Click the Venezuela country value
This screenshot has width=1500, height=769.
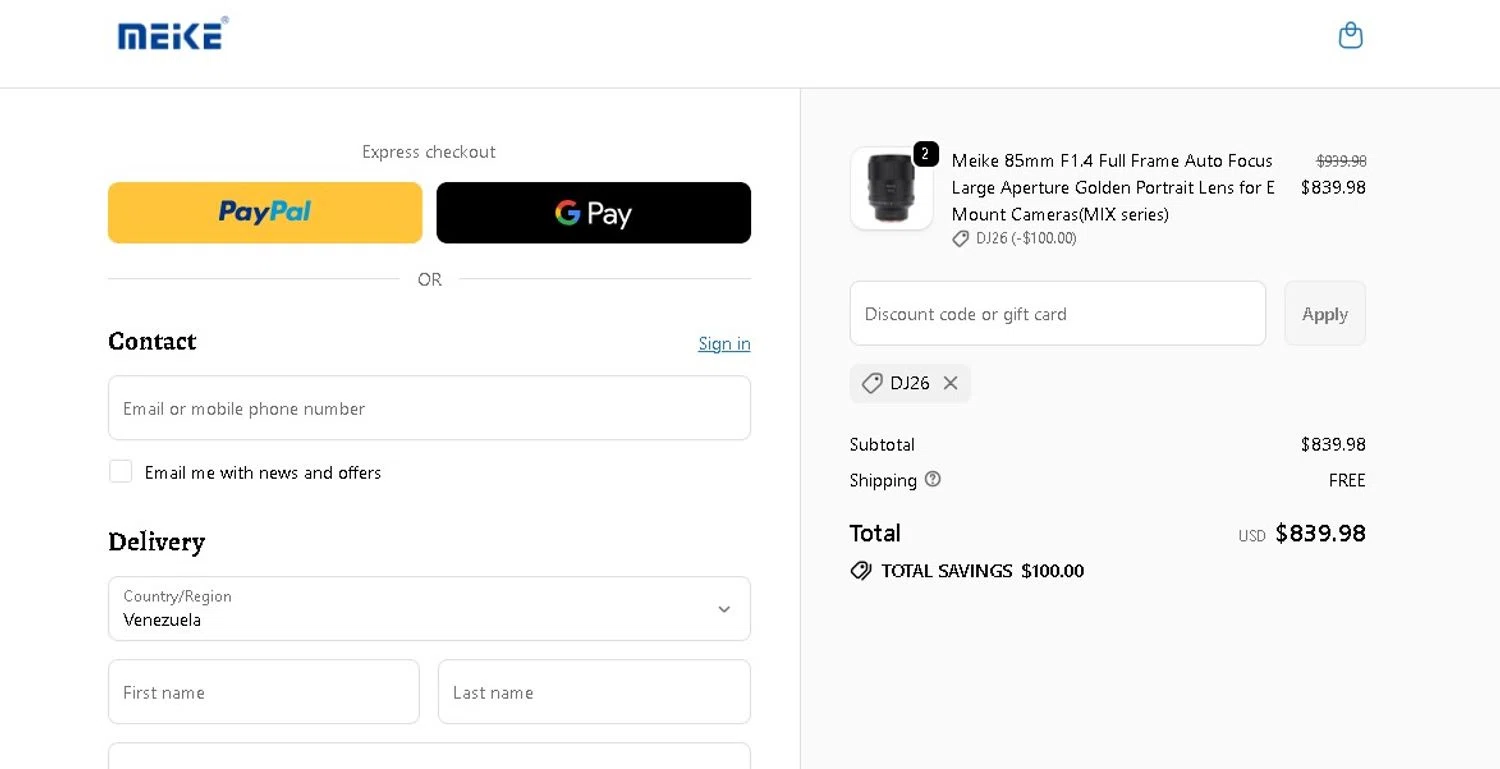162,620
